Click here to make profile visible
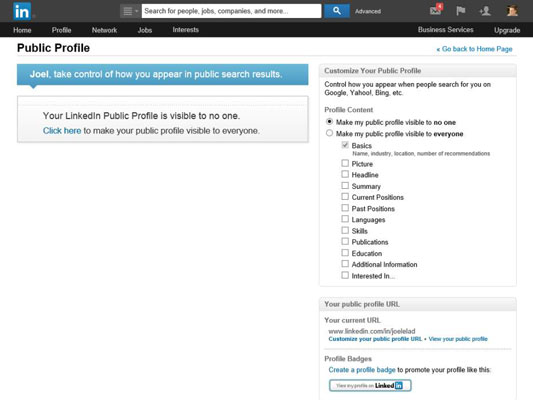The image size is (533, 400). pos(62,131)
